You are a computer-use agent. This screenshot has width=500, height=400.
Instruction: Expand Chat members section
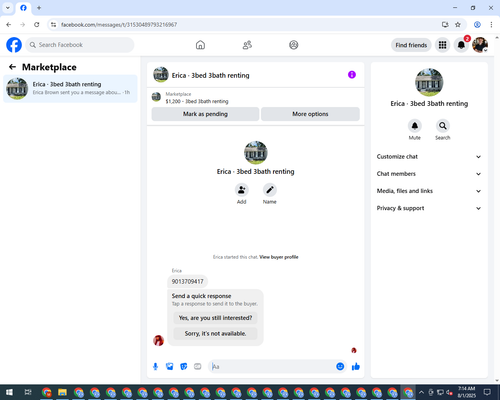pyautogui.click(x=429, y=174)
